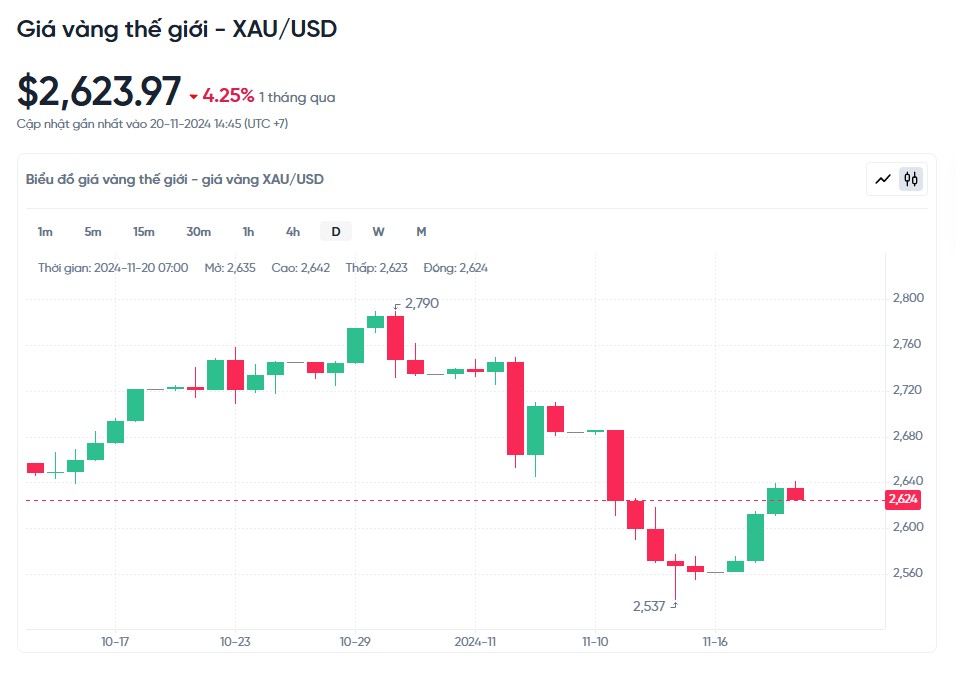Select the 5m timeframe
This screenshot has width=956, height=676.
[x=93, y=232]
